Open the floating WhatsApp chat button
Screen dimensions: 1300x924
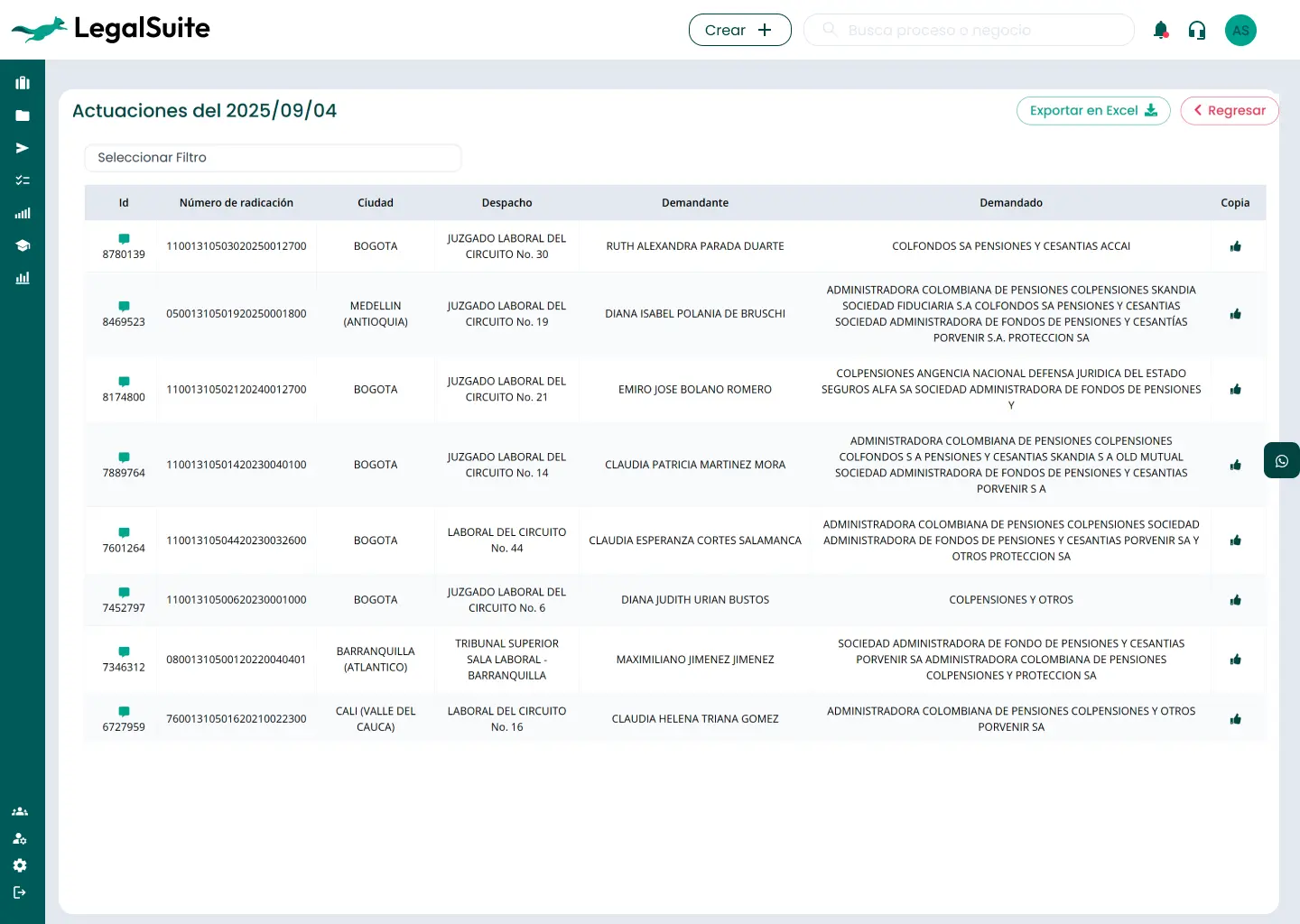point(1281,461)
